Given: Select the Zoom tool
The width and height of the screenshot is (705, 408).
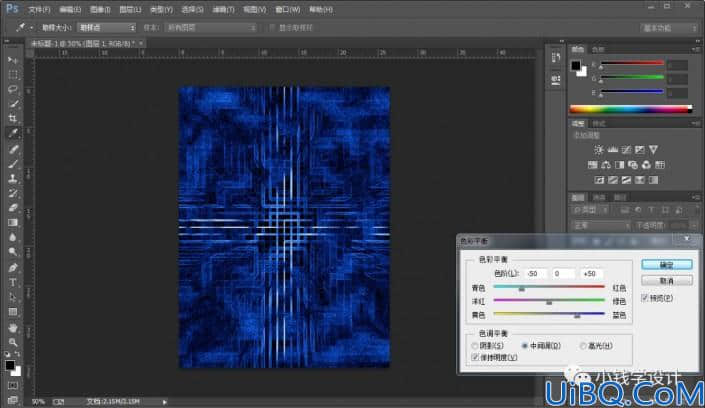Looking at the screenshot, I should tap(13, 342).
